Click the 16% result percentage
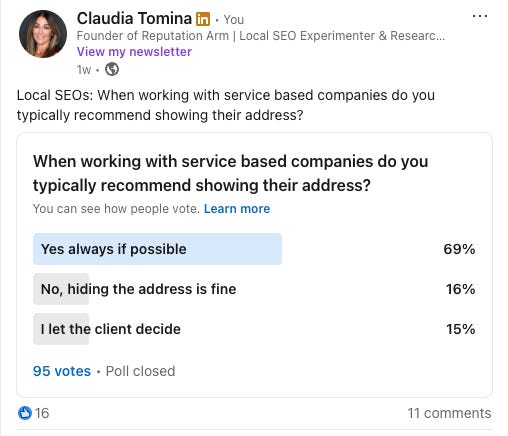The width and height of the screenshot is (508, 436). [461, 289]
